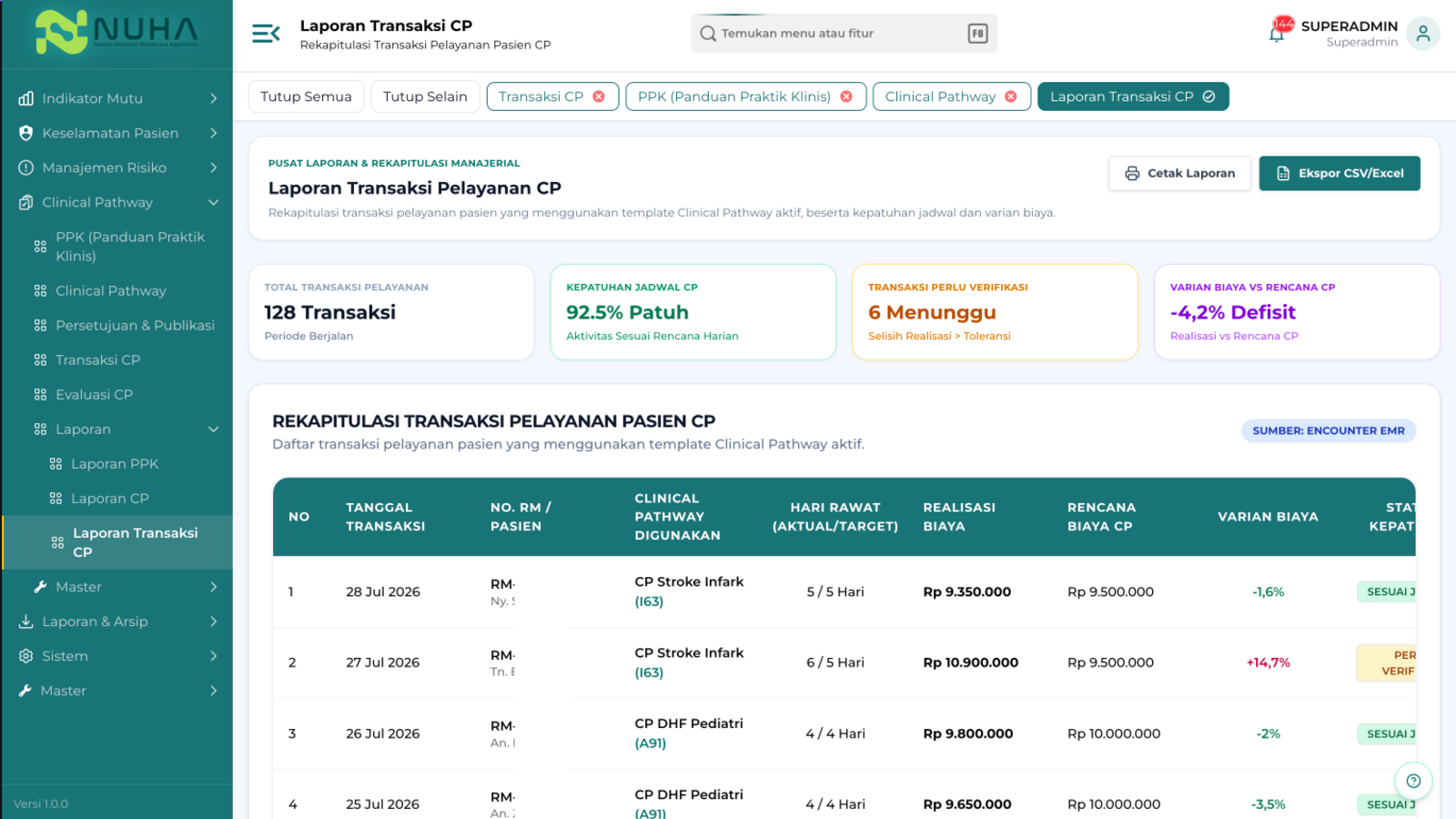Open the user profile avatar icon

pos(1423,34)
